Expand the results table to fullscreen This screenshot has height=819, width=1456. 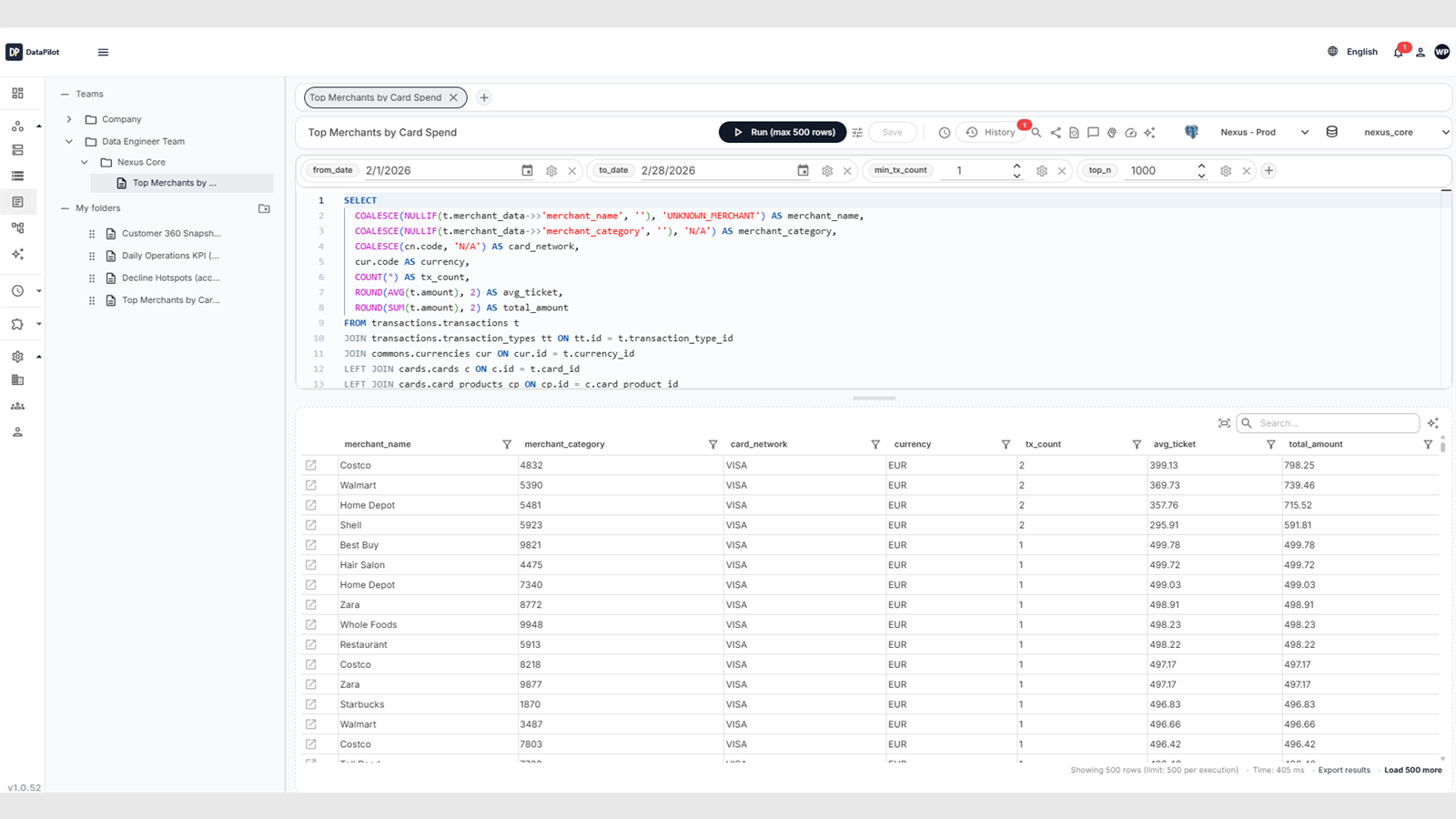click(1225, 422)
